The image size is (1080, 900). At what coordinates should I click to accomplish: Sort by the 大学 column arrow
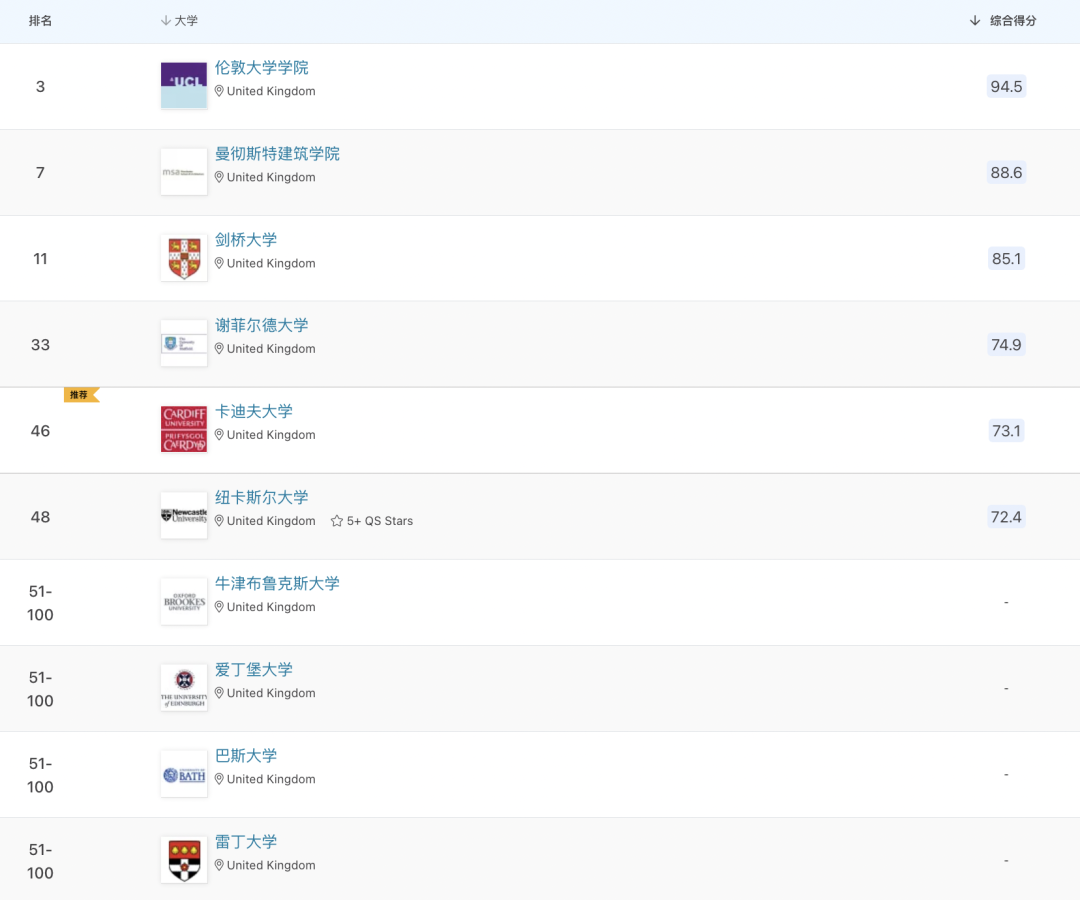(x=165, y=21)
